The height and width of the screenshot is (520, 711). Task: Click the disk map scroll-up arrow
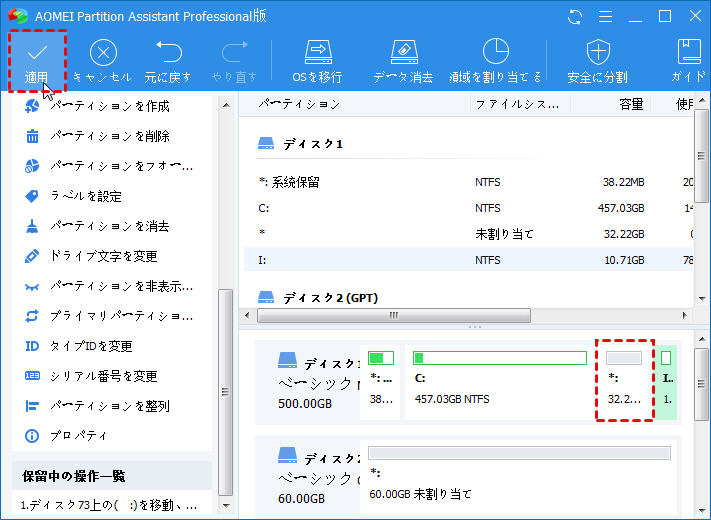click(702, 339)
